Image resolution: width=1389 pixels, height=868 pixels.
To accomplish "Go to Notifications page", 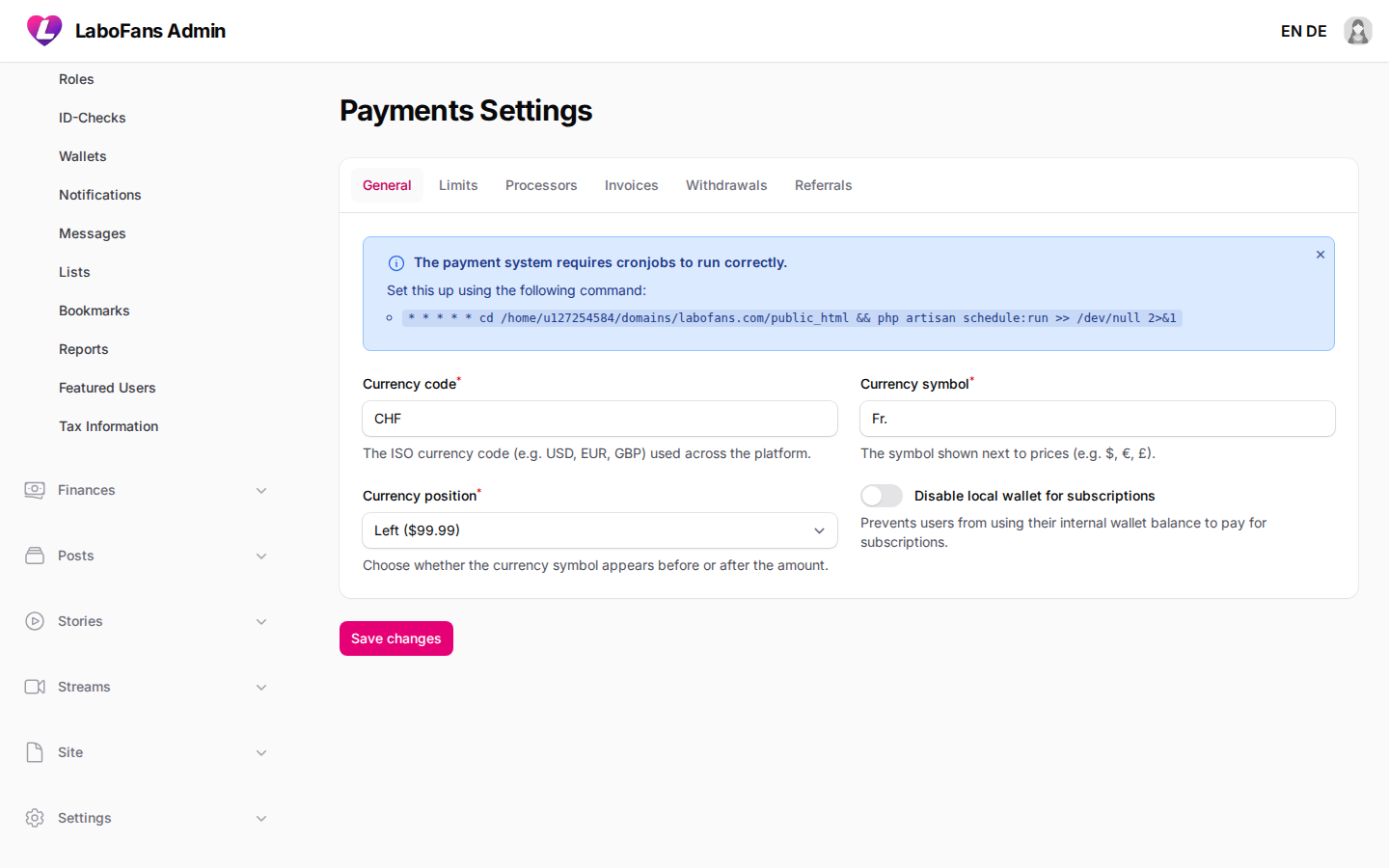I will coord(100,195).
